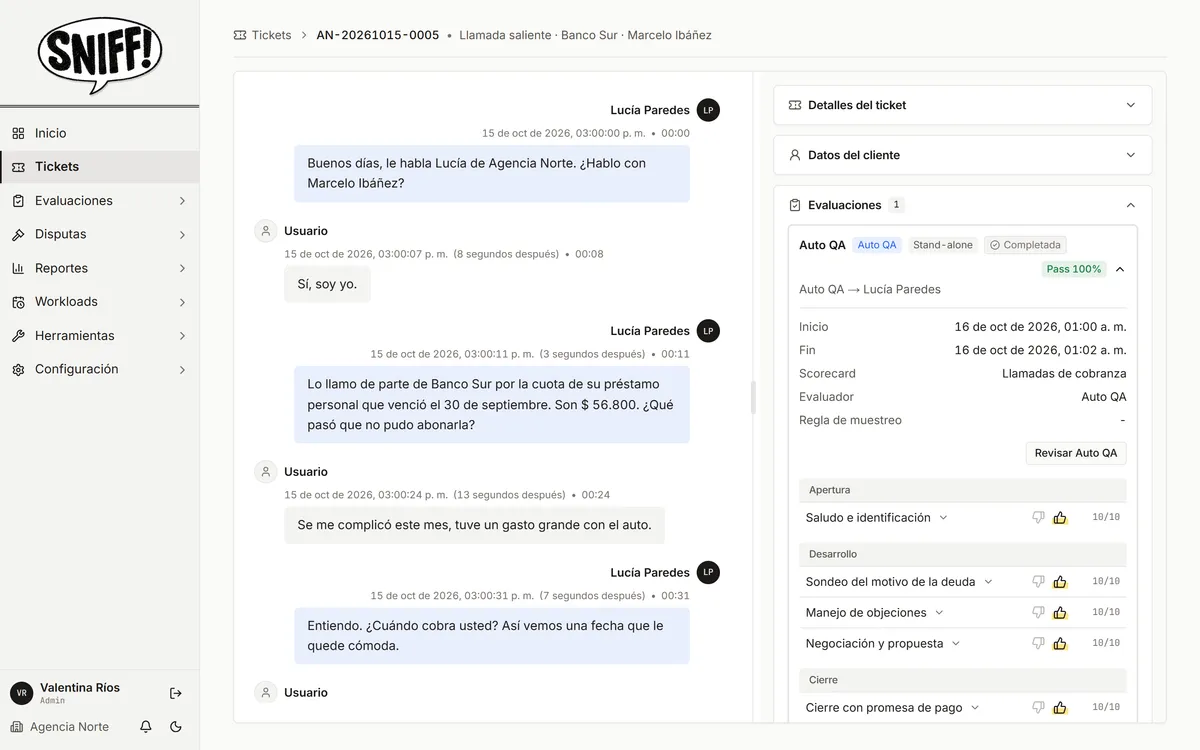The width and height of the screenshot is (1200, 750).
Task: Open notifications bell icon
Action: click(146, 727)
